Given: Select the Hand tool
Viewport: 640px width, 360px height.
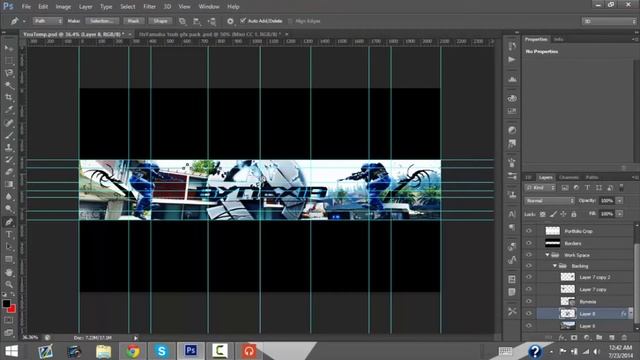Looking at the screenshot, I should (9, 272).
